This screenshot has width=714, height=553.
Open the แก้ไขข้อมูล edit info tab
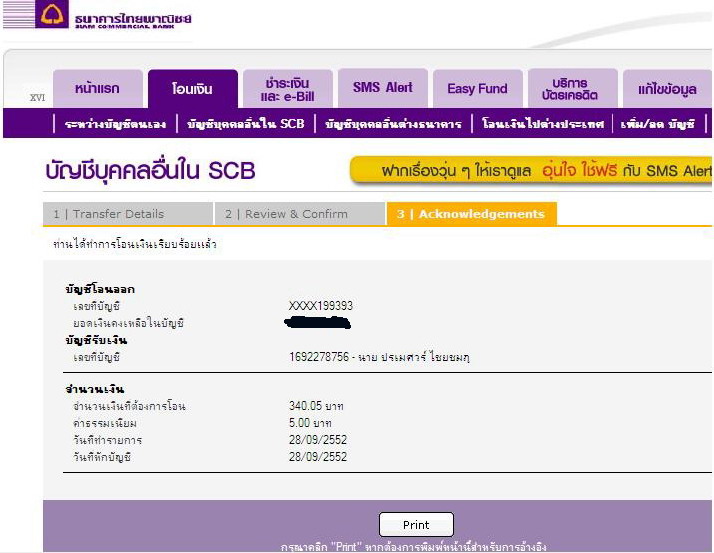pos(667,88)
